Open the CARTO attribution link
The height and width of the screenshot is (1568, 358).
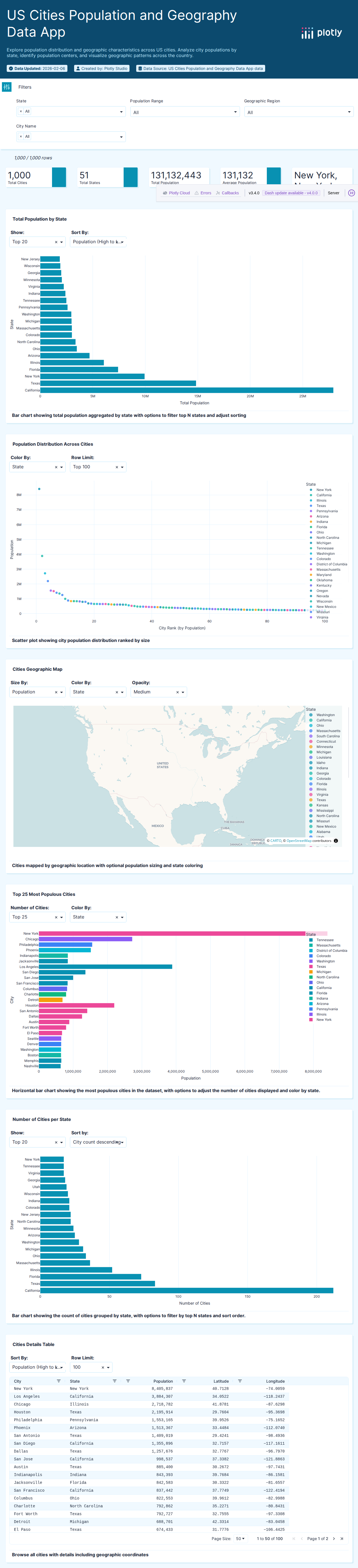[276, 840]
